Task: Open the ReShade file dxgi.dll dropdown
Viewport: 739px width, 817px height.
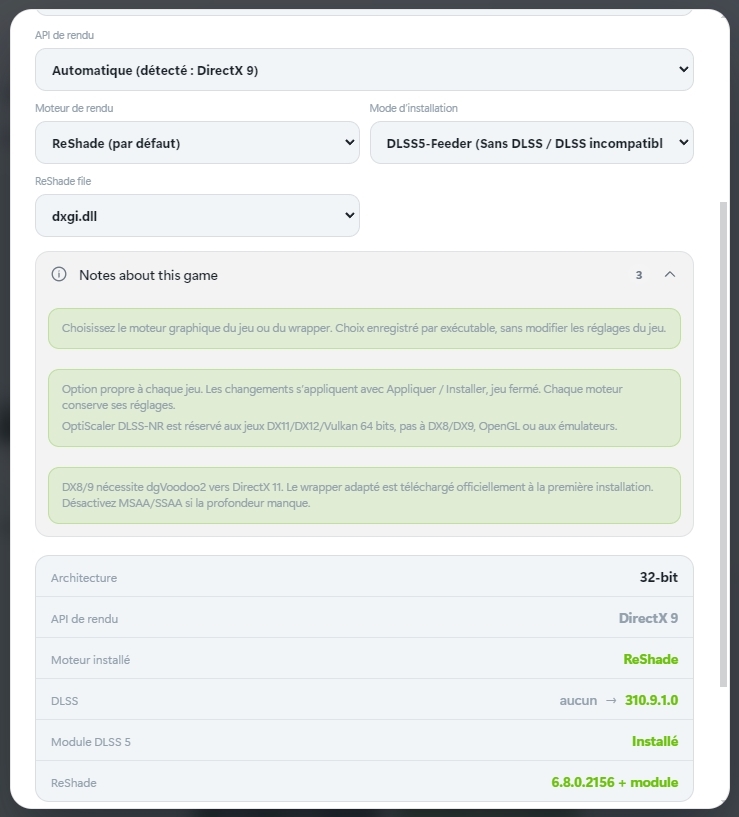Action: (198, 216)
